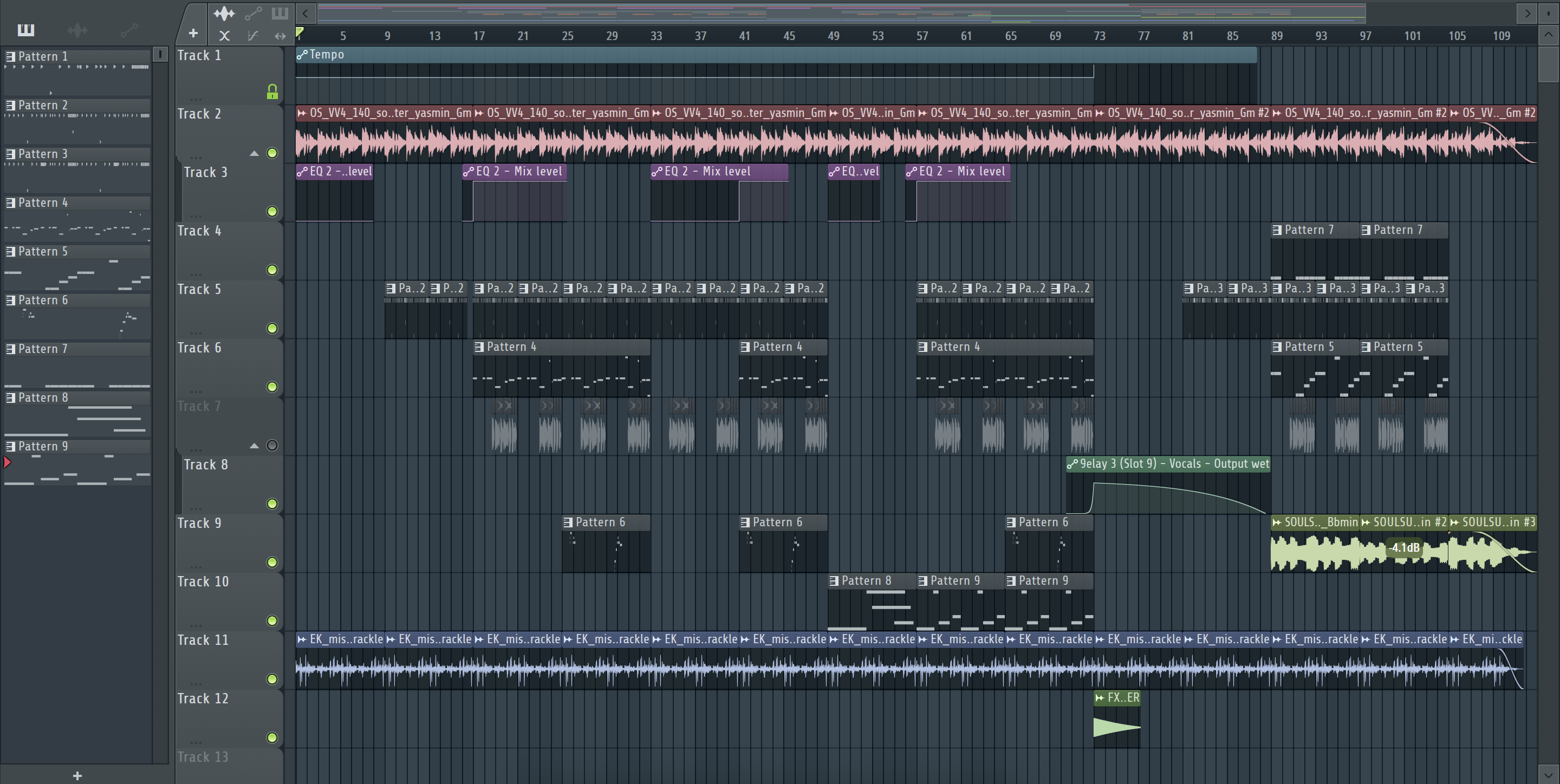Mute Track 6 with green light
1560x784 pixels.
tap(272, 387)
